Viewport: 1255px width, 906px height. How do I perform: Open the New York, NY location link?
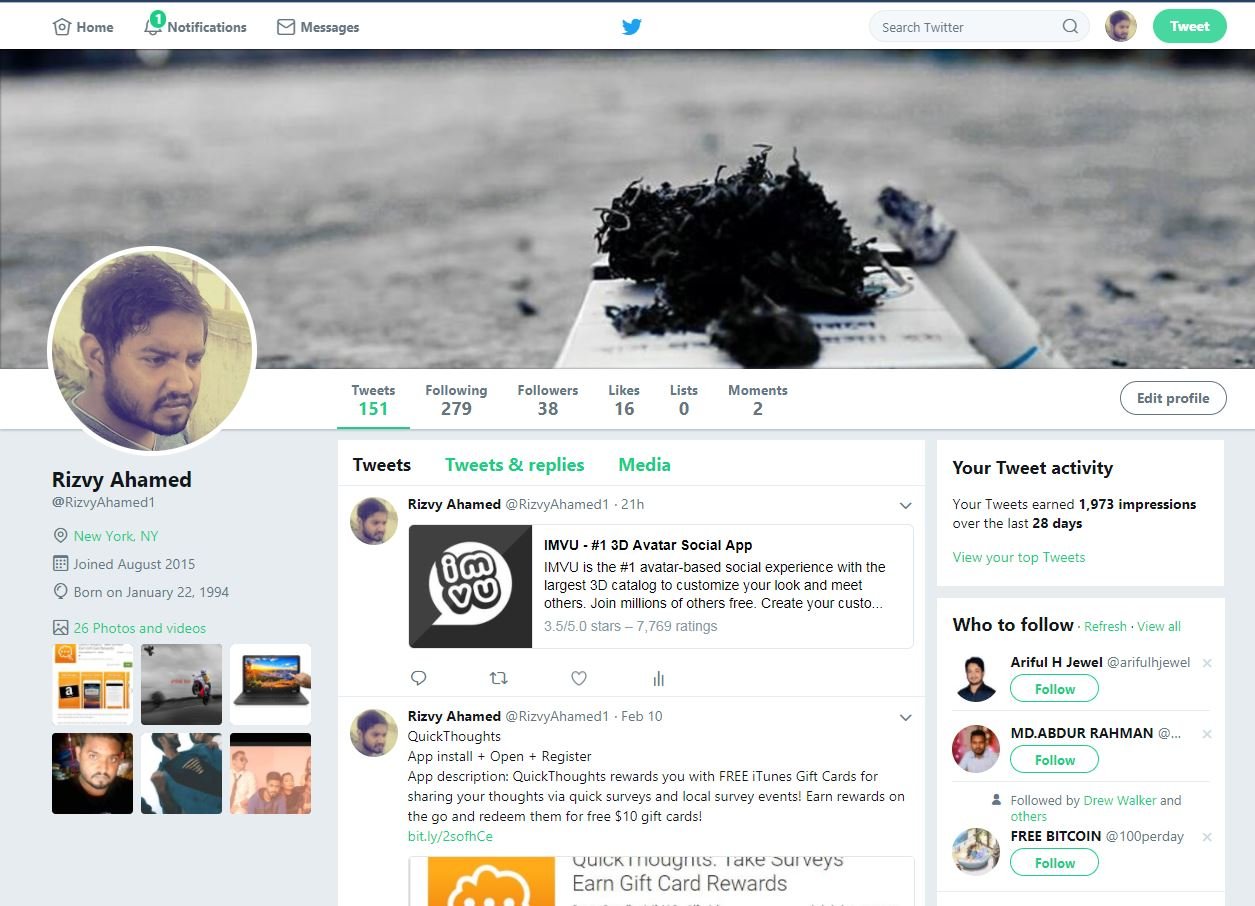pos(116,536)
